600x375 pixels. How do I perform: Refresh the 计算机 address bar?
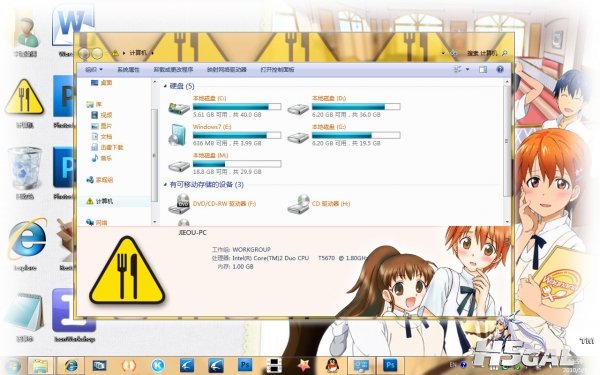tap(454, 54)
